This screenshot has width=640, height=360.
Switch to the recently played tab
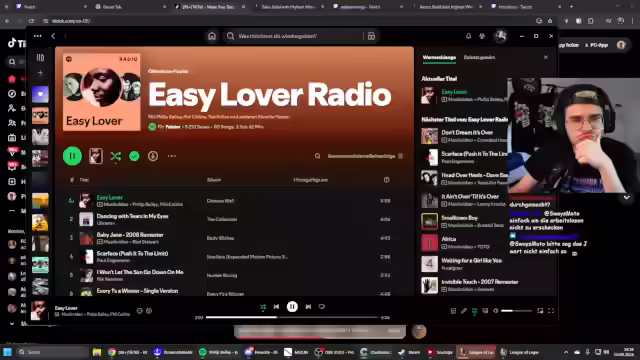tap(479, 58)
